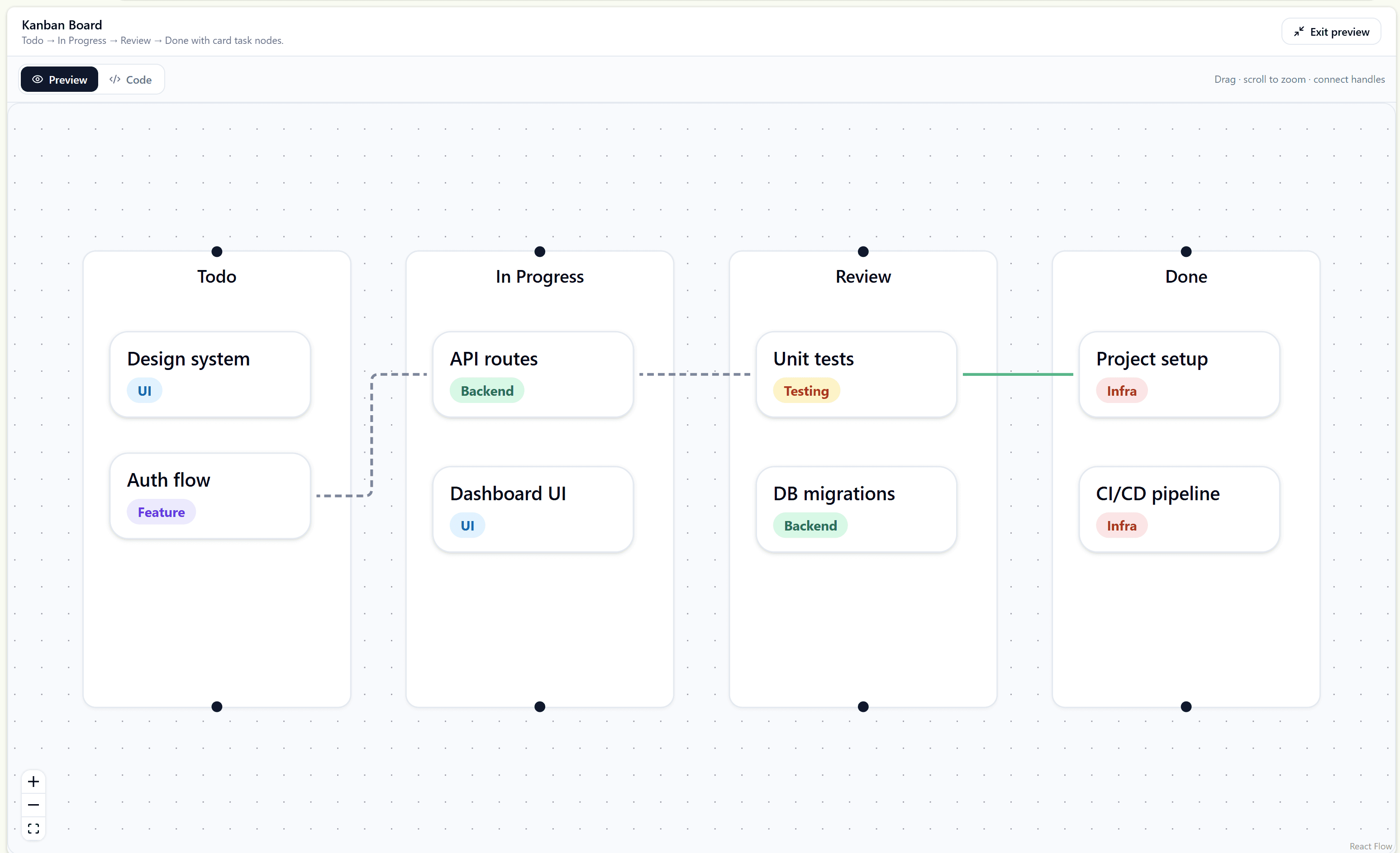
Task: Click the Feature tag on Auth flow
Action: click(162, 512)
